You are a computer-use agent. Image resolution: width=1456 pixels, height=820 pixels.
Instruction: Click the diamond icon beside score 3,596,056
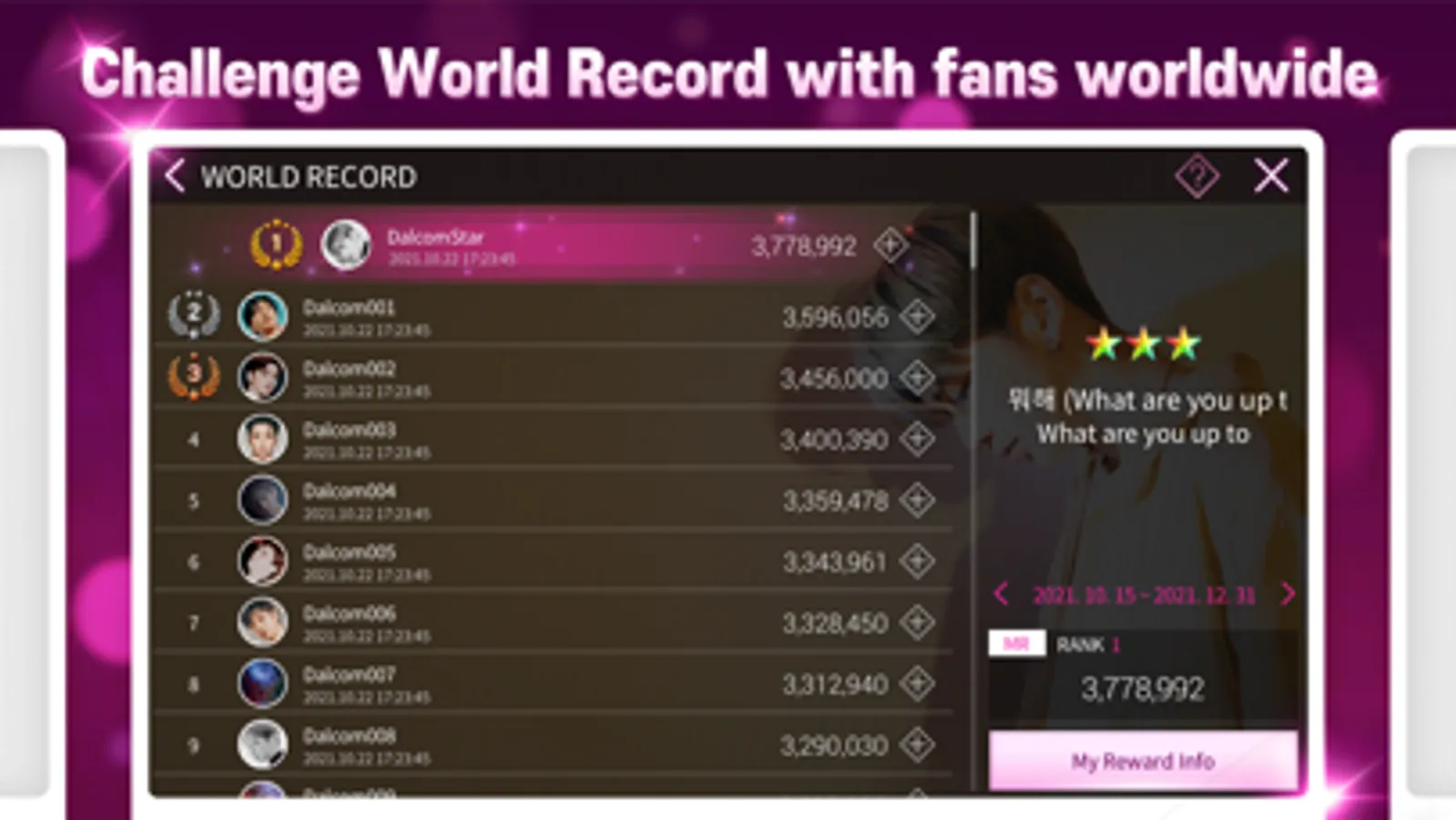tap(917, 316)
